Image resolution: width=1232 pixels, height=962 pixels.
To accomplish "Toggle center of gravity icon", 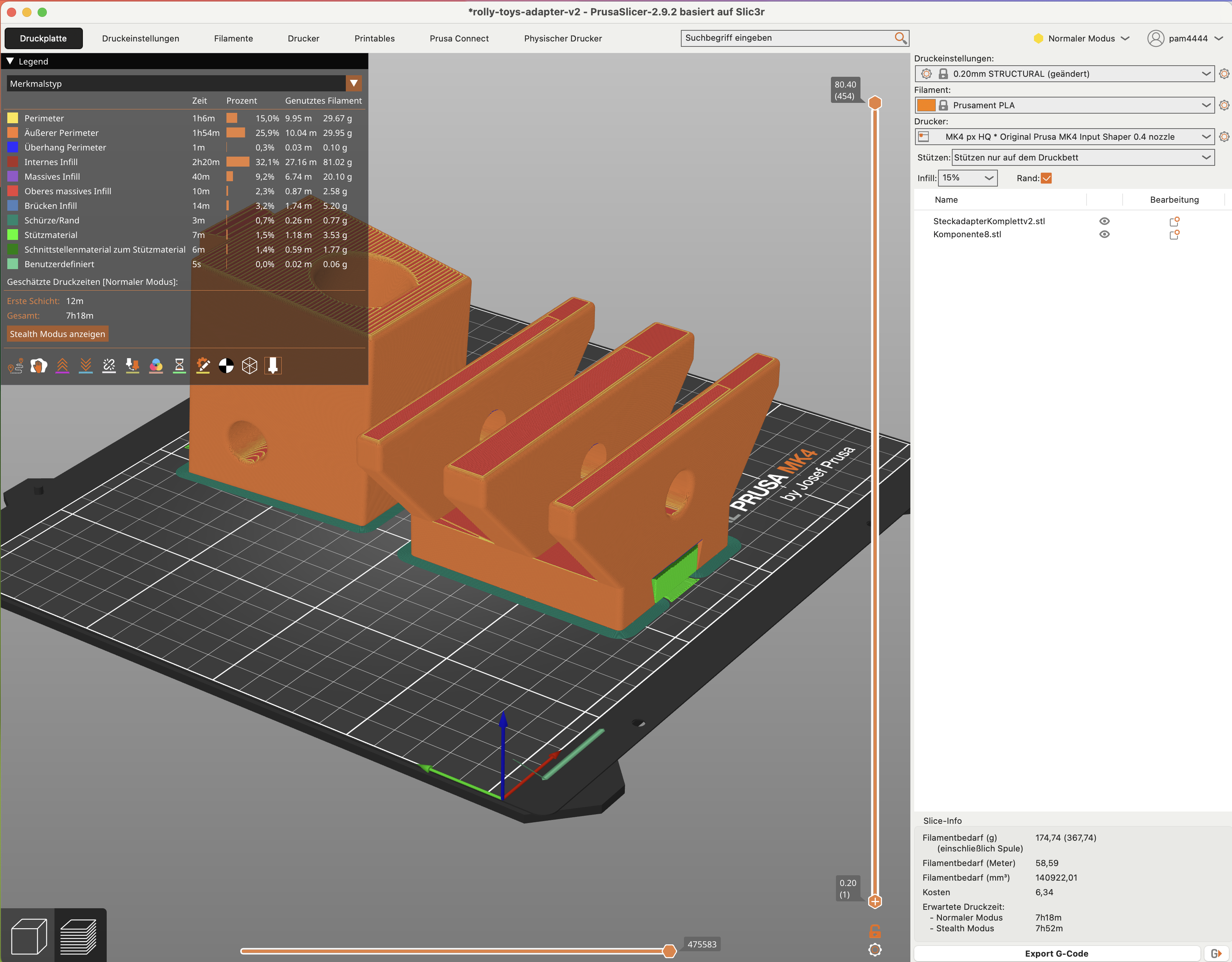I will click(x=226, y=366).
